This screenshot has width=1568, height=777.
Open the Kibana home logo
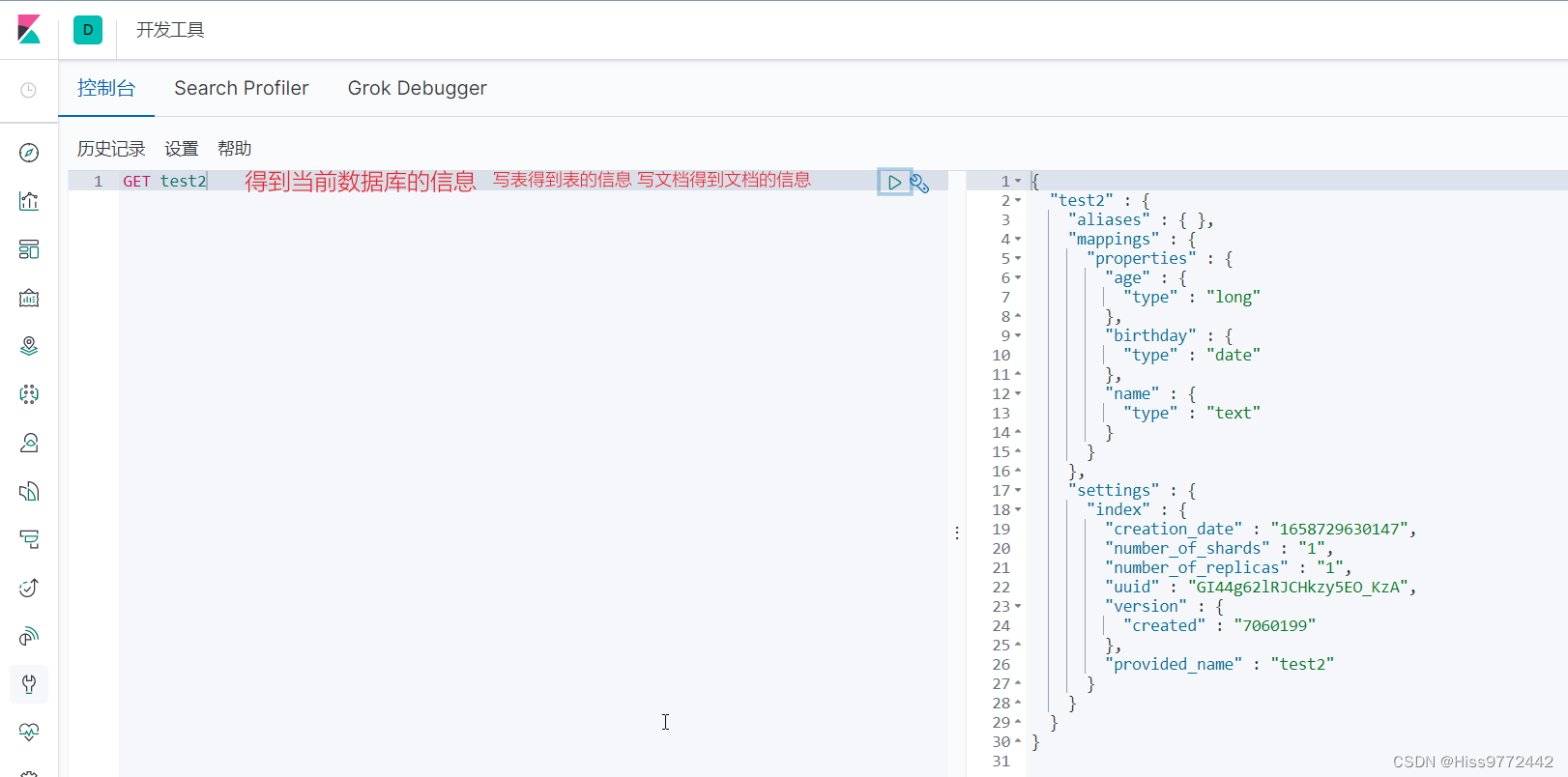29,29
